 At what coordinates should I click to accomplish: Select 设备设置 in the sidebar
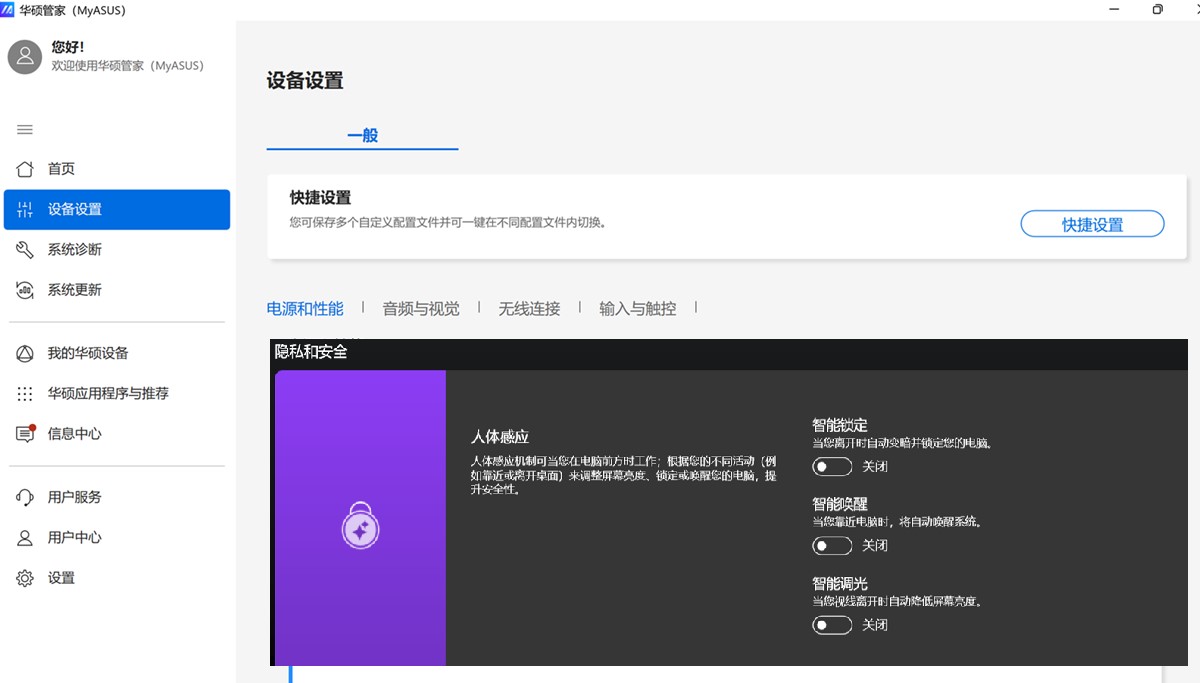click(117, 209)
